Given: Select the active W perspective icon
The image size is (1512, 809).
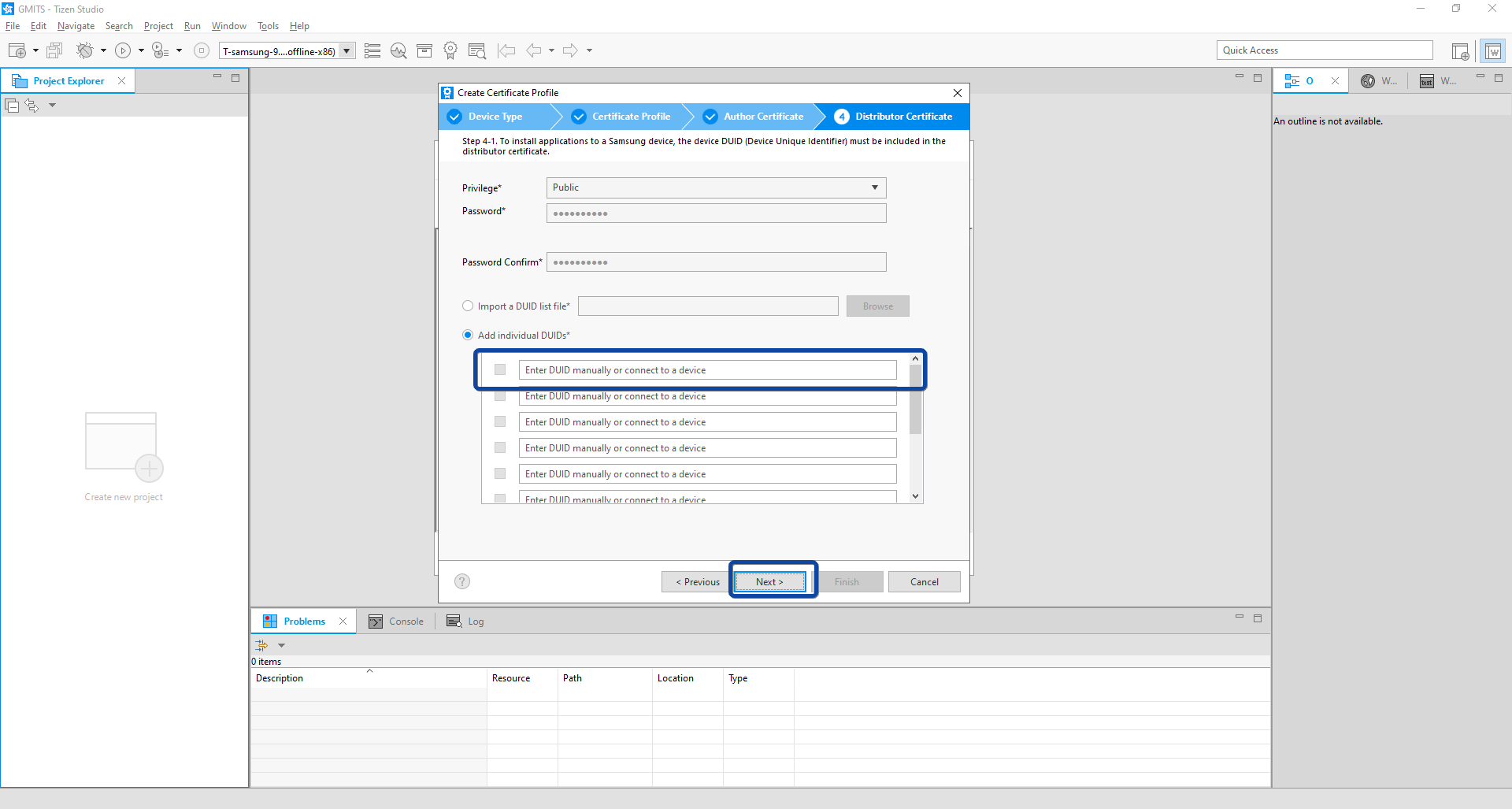Looking at the screenshot, I should tap(1493, 51).
